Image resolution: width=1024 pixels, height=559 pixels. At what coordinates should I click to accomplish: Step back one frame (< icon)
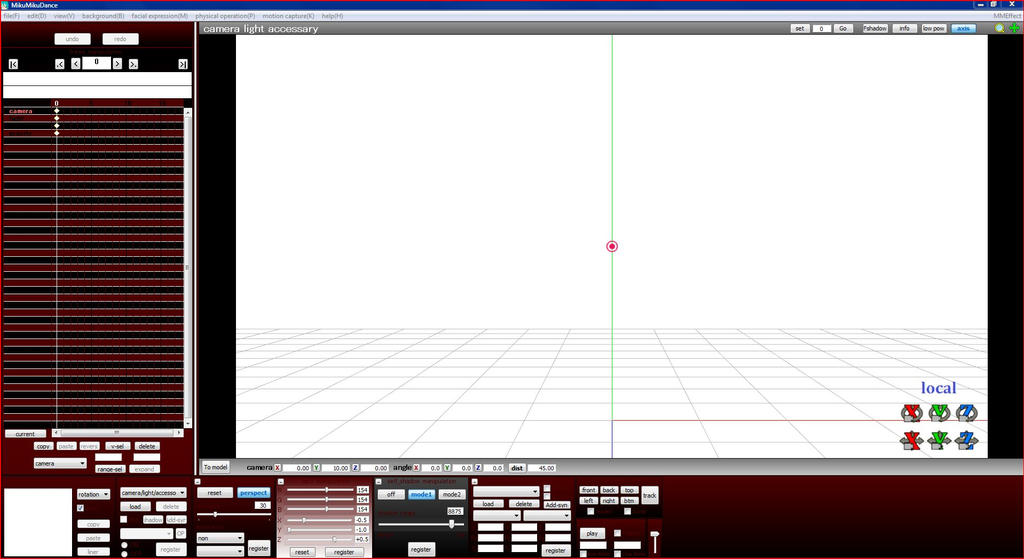[76, 63]
